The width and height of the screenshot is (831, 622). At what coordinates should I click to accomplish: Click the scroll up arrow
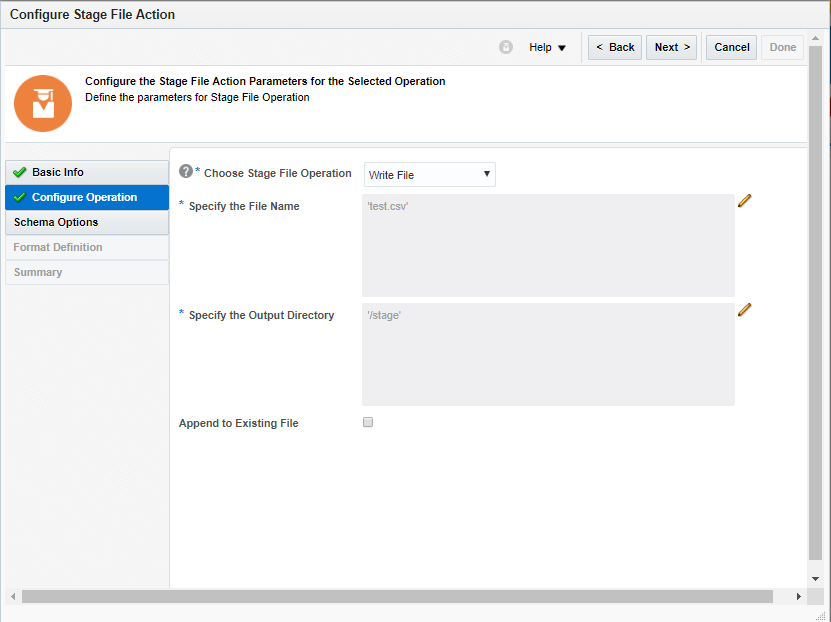815,38
